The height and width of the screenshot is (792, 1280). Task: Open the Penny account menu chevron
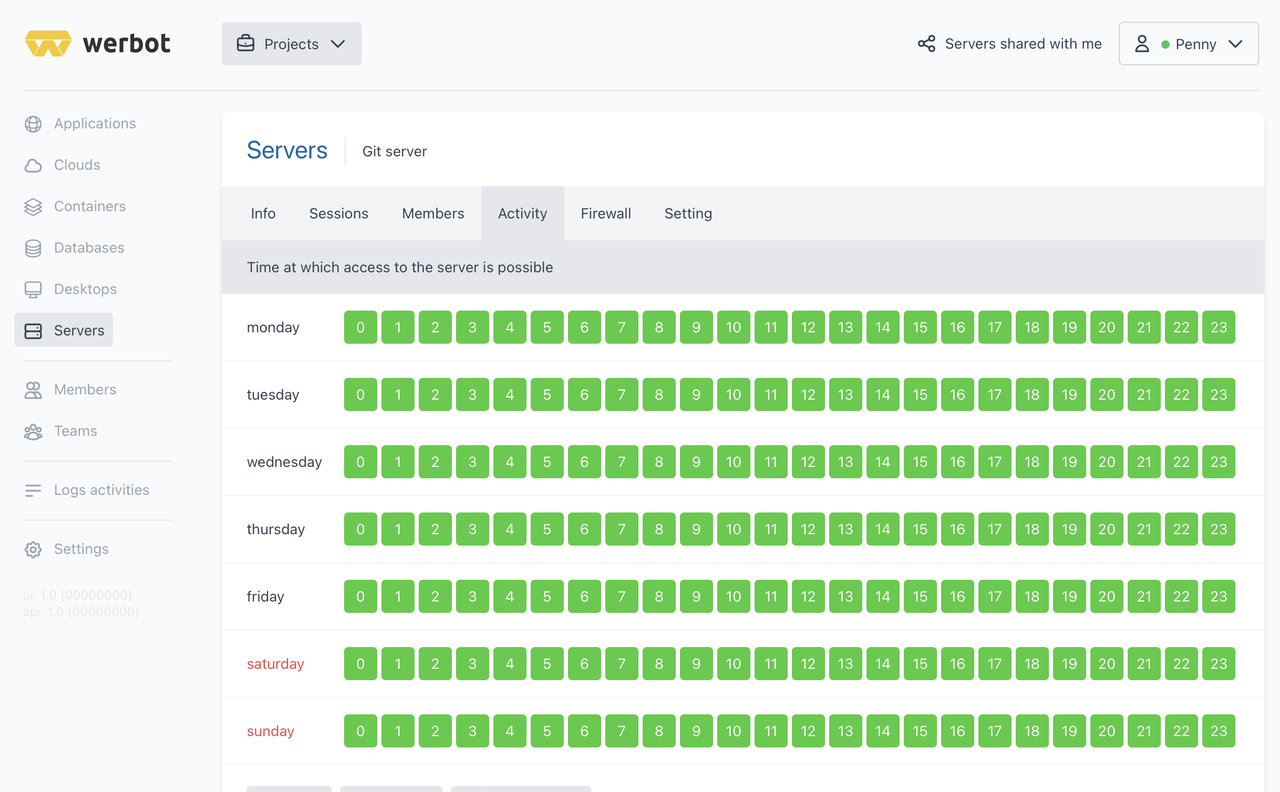(x=1235, y=44)
